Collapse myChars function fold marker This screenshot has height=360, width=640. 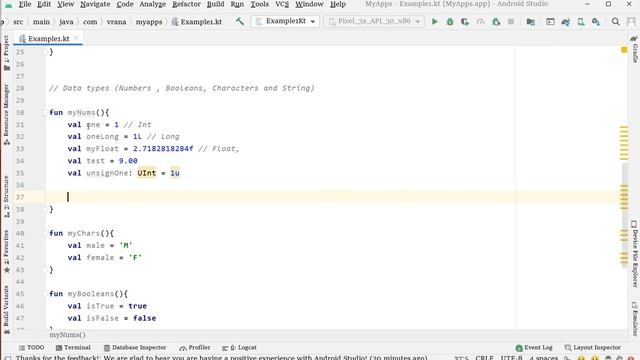click(x=44, y=233)
